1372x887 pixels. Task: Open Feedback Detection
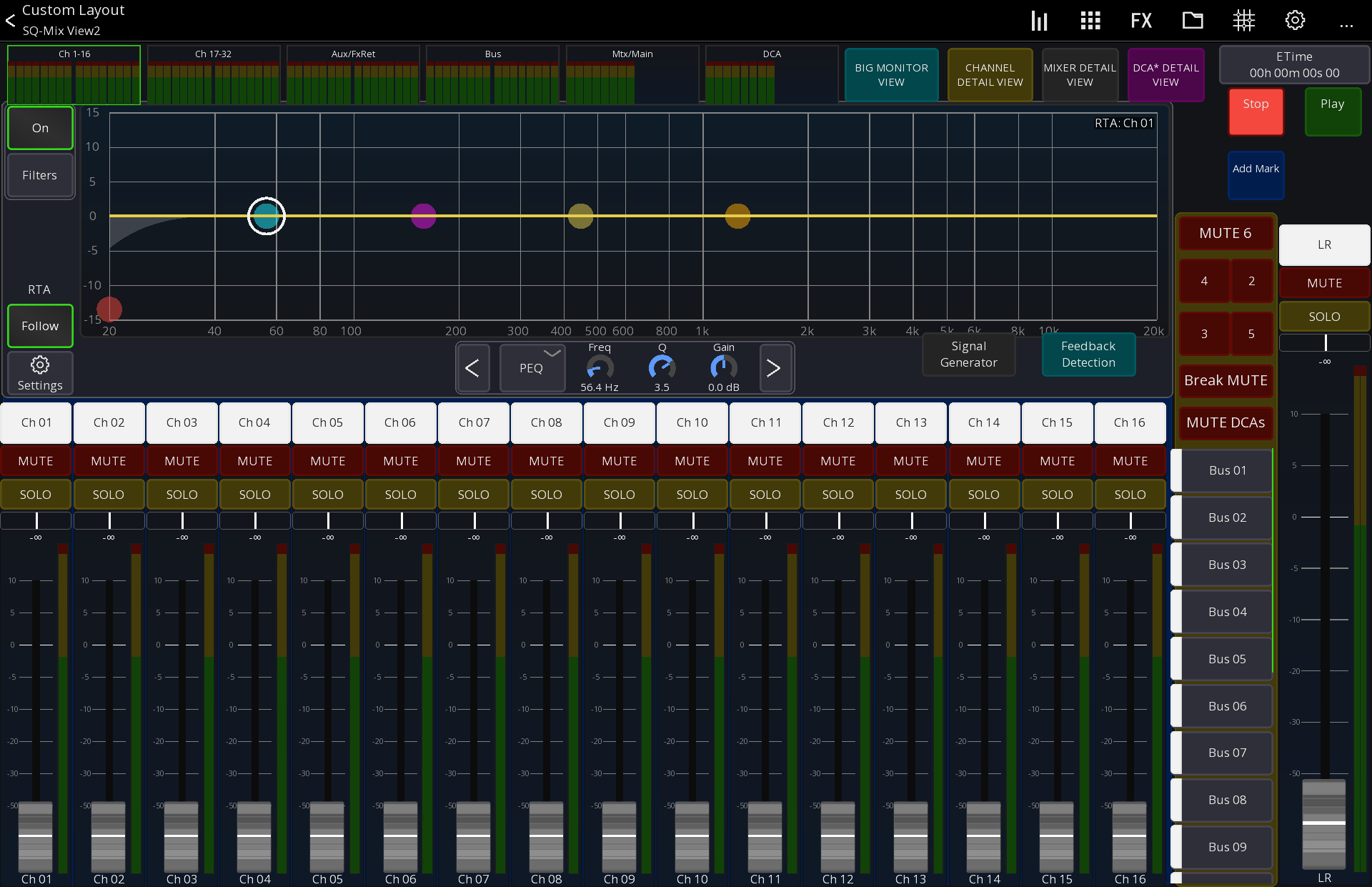[1088, 355]
